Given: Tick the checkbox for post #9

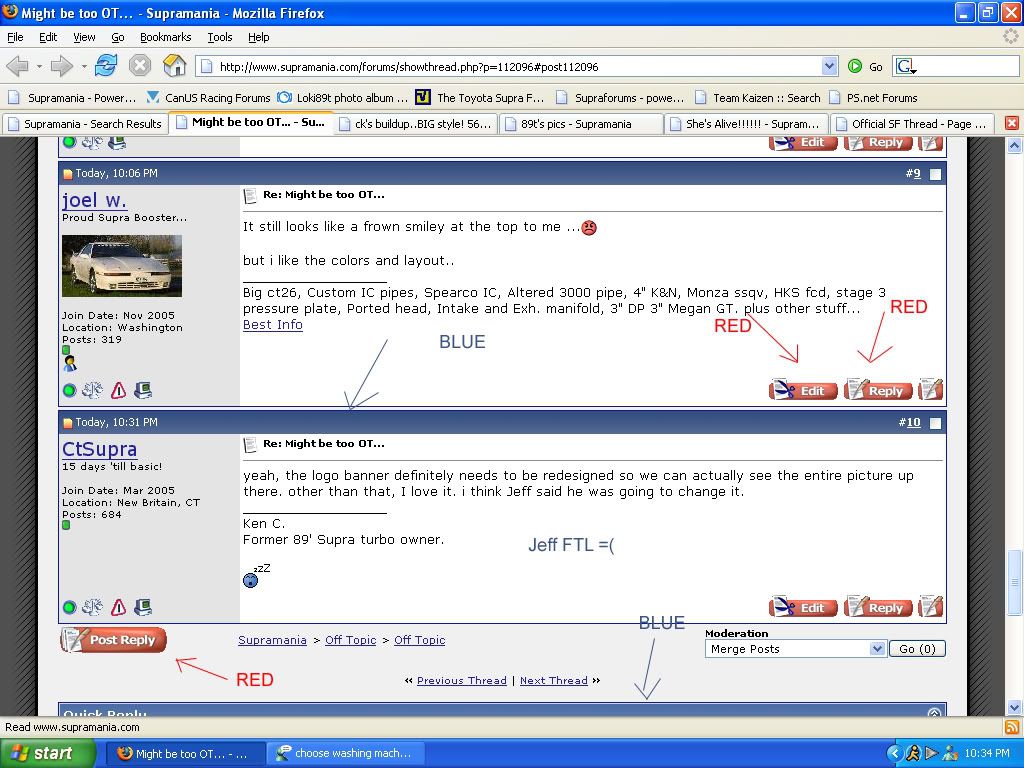Looking at the screenshot, I should tap(935, 174).
